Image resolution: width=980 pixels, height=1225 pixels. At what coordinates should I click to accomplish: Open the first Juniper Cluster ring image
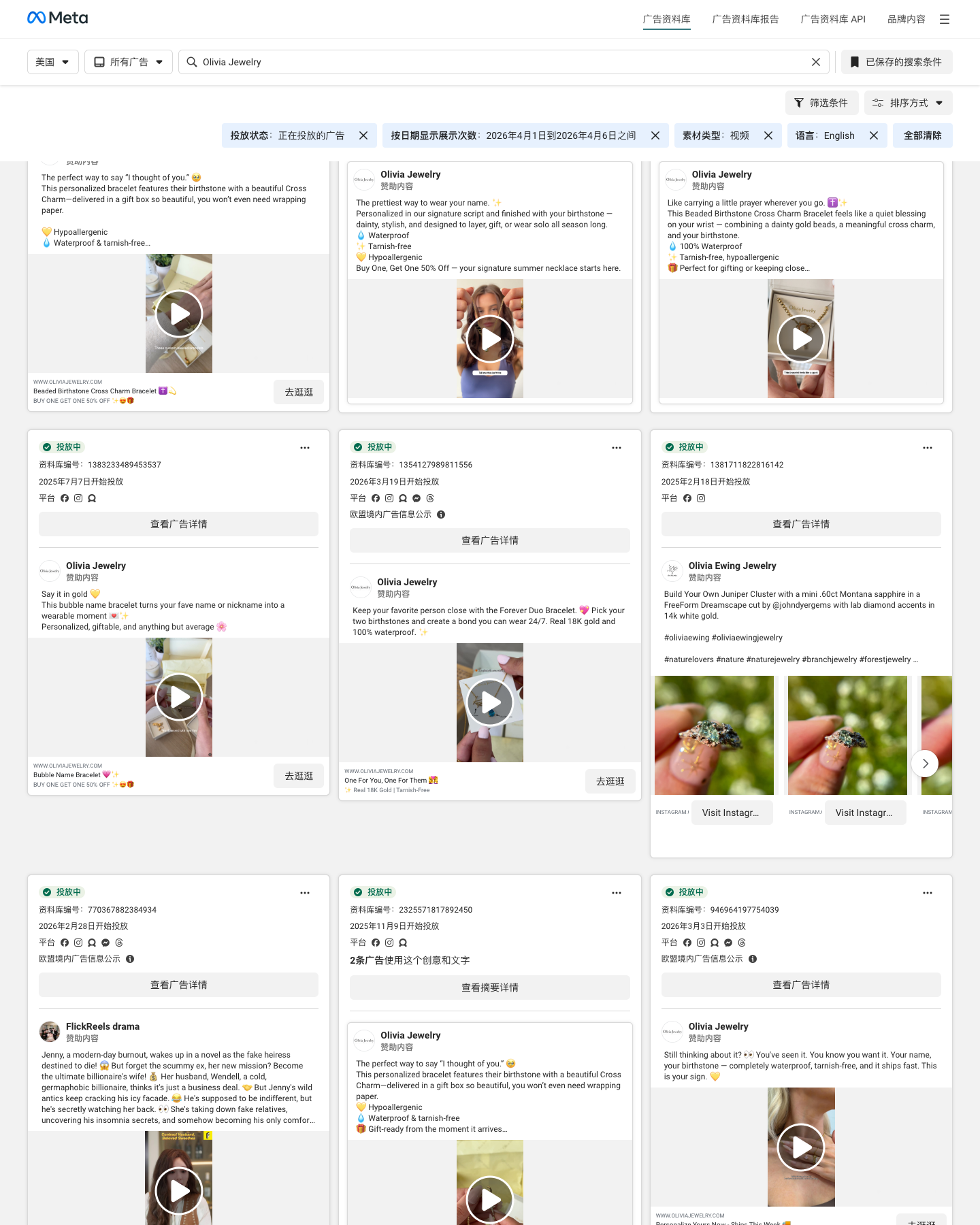coord(714,735)
